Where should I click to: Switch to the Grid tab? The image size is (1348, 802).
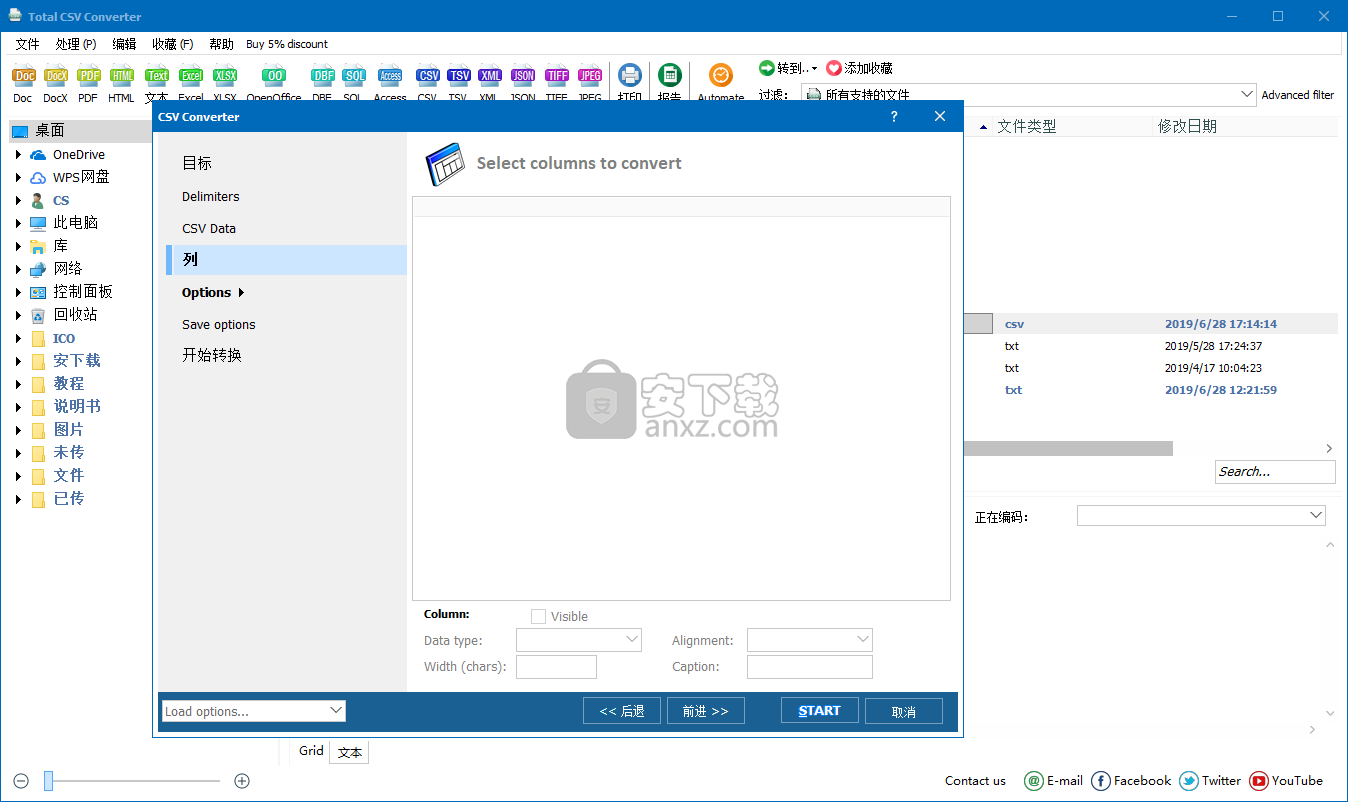point(311,751)
